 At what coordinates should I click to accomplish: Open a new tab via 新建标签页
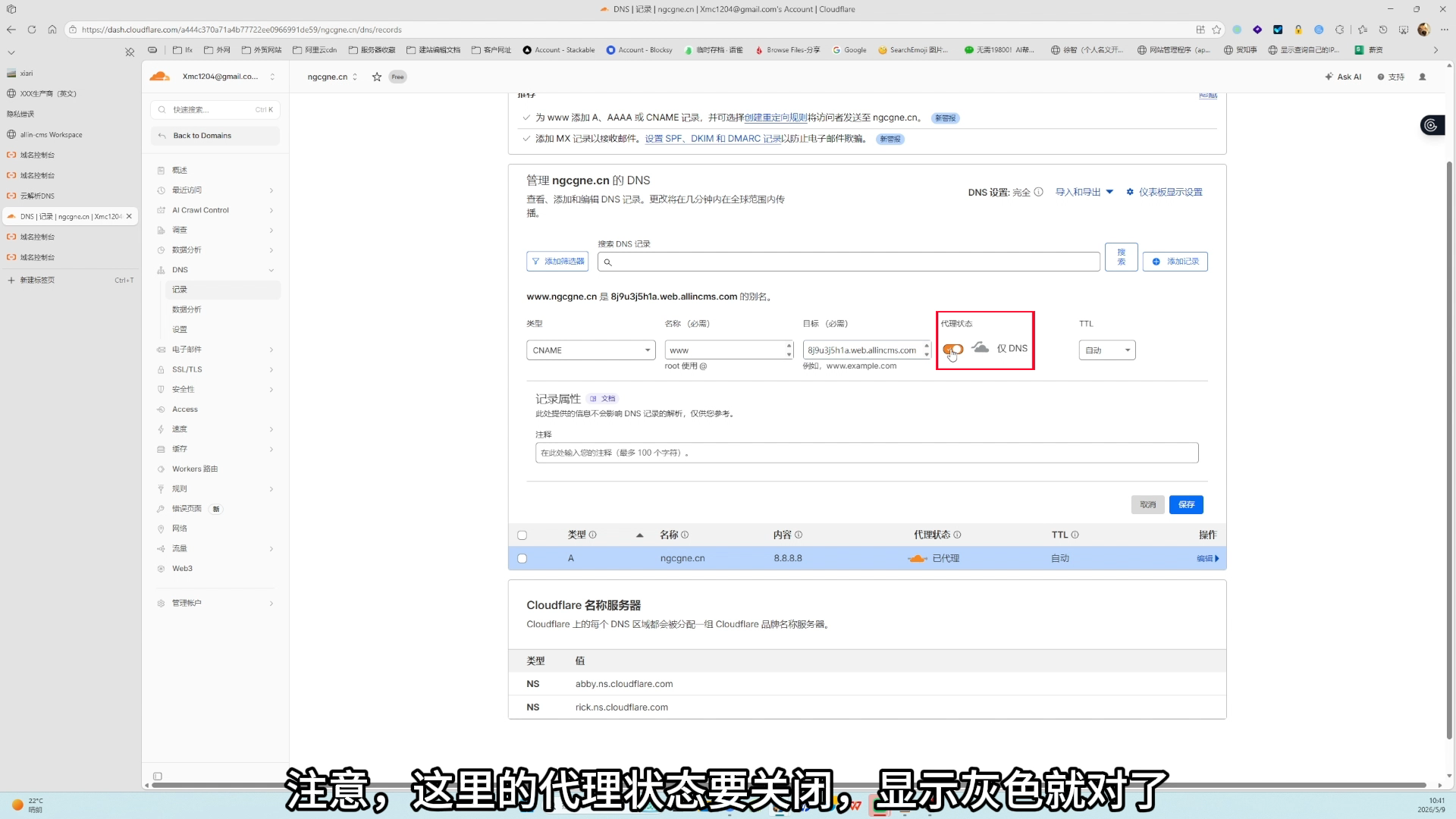(x=70, y=280)
